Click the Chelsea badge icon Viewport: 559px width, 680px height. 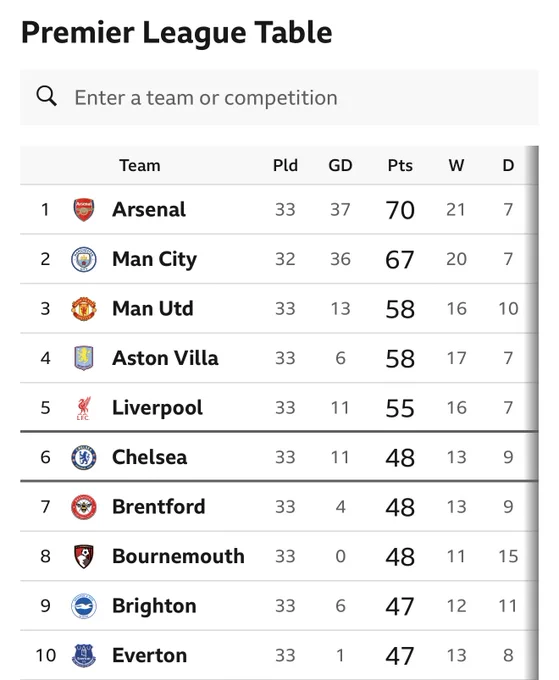[x=84, y=458]
